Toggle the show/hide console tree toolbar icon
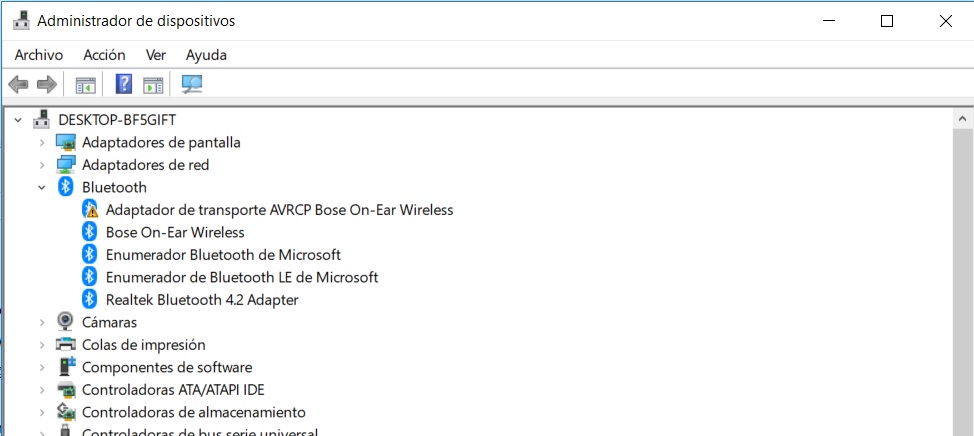Viewport: 974px width, 436px height. coord(86,84)
